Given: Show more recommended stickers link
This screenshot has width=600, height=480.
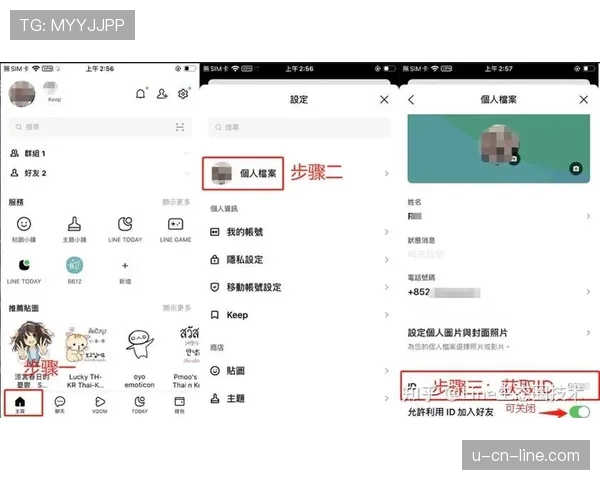Looking at the screenshot, I should pyautogui.click(x=176, y=308).
